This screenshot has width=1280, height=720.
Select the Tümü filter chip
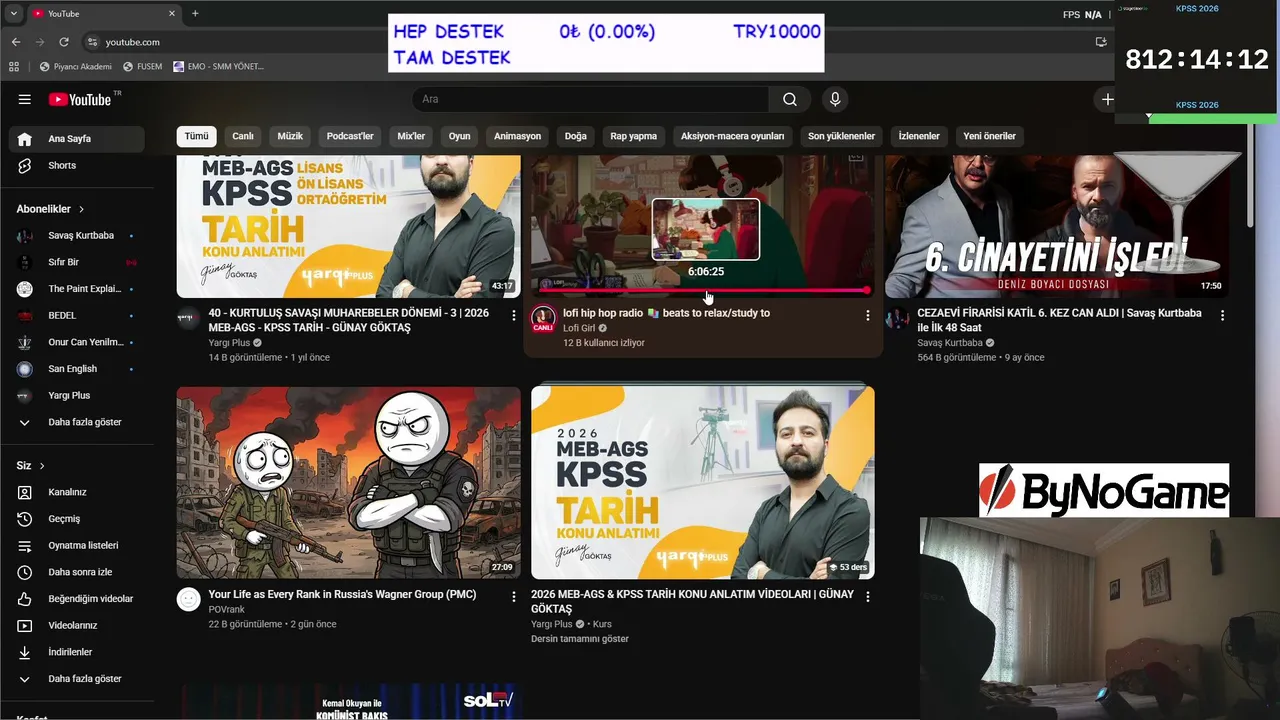click(x=197, y=136)
